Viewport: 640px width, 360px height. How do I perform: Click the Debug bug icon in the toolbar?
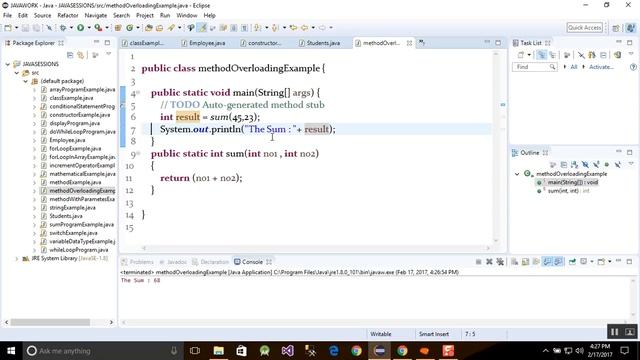point(62,28)
